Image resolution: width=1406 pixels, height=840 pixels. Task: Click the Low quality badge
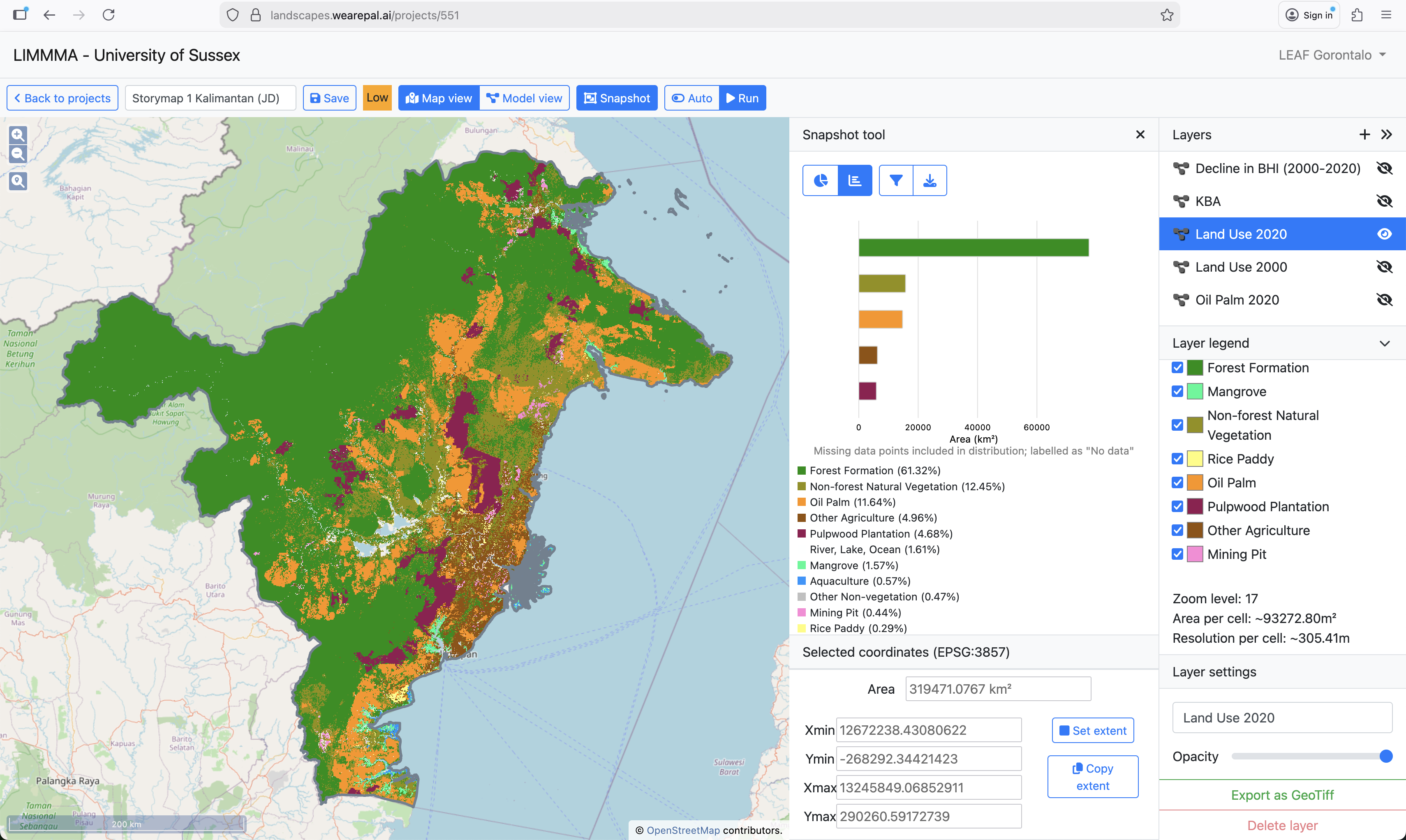coord(377,98)
